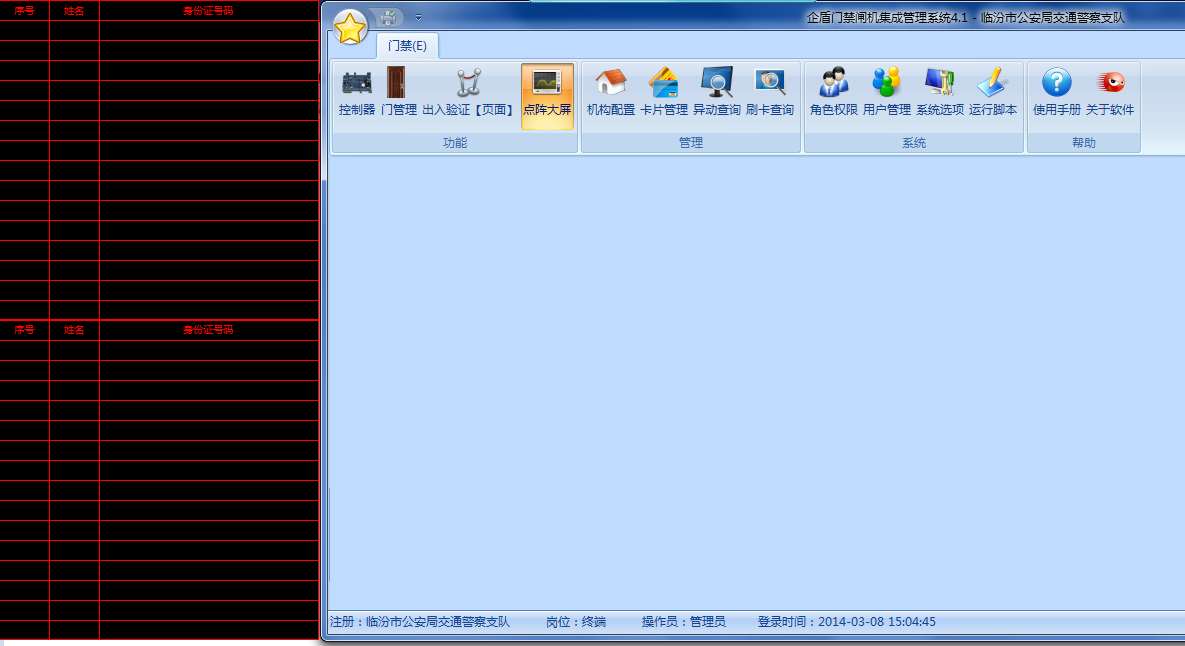The width and height of the screenshot is (1185, 646).
Task: Open 门管理 door management
Action: 398,93
